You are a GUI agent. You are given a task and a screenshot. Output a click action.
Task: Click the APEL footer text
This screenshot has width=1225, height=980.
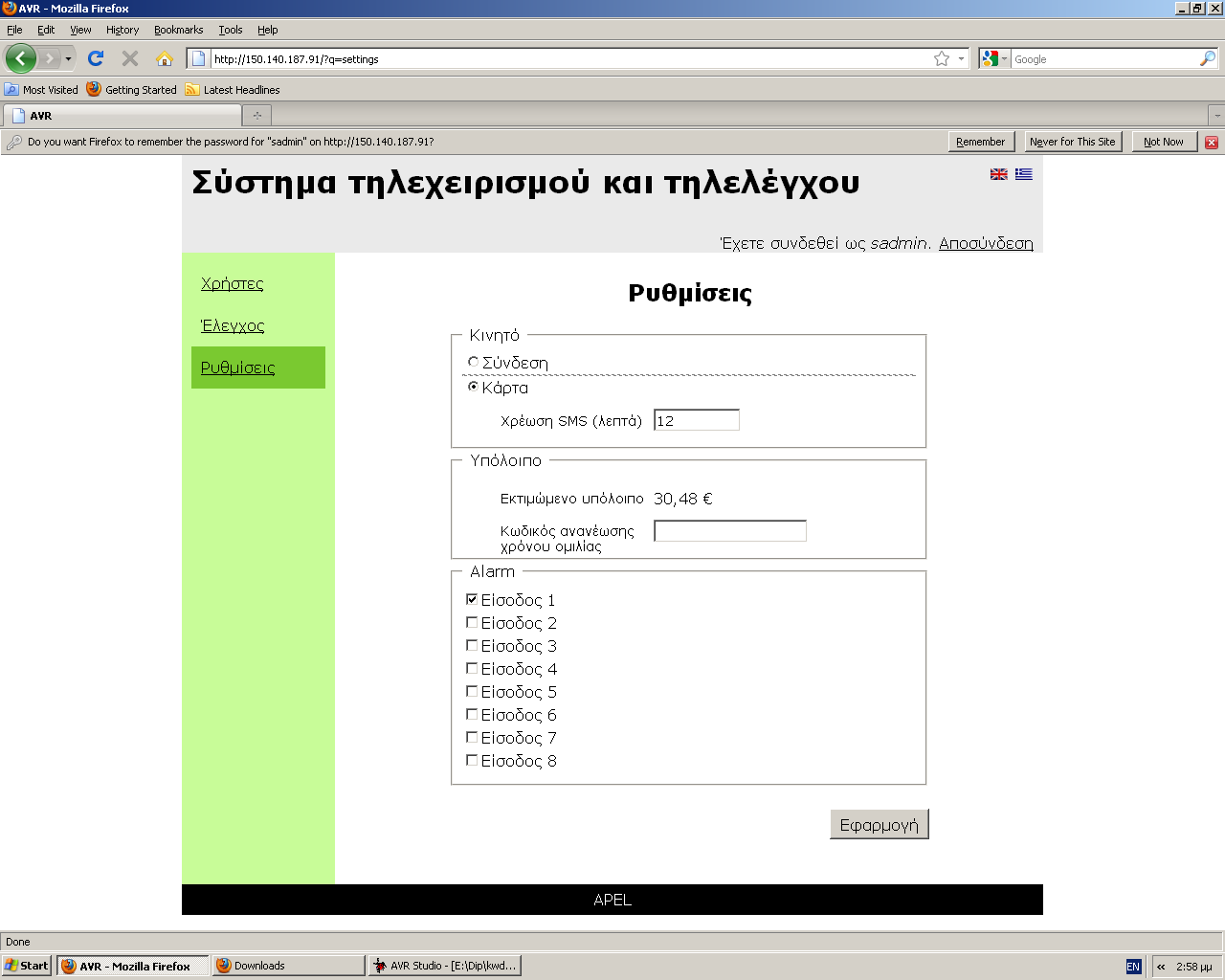coord(612,900)
